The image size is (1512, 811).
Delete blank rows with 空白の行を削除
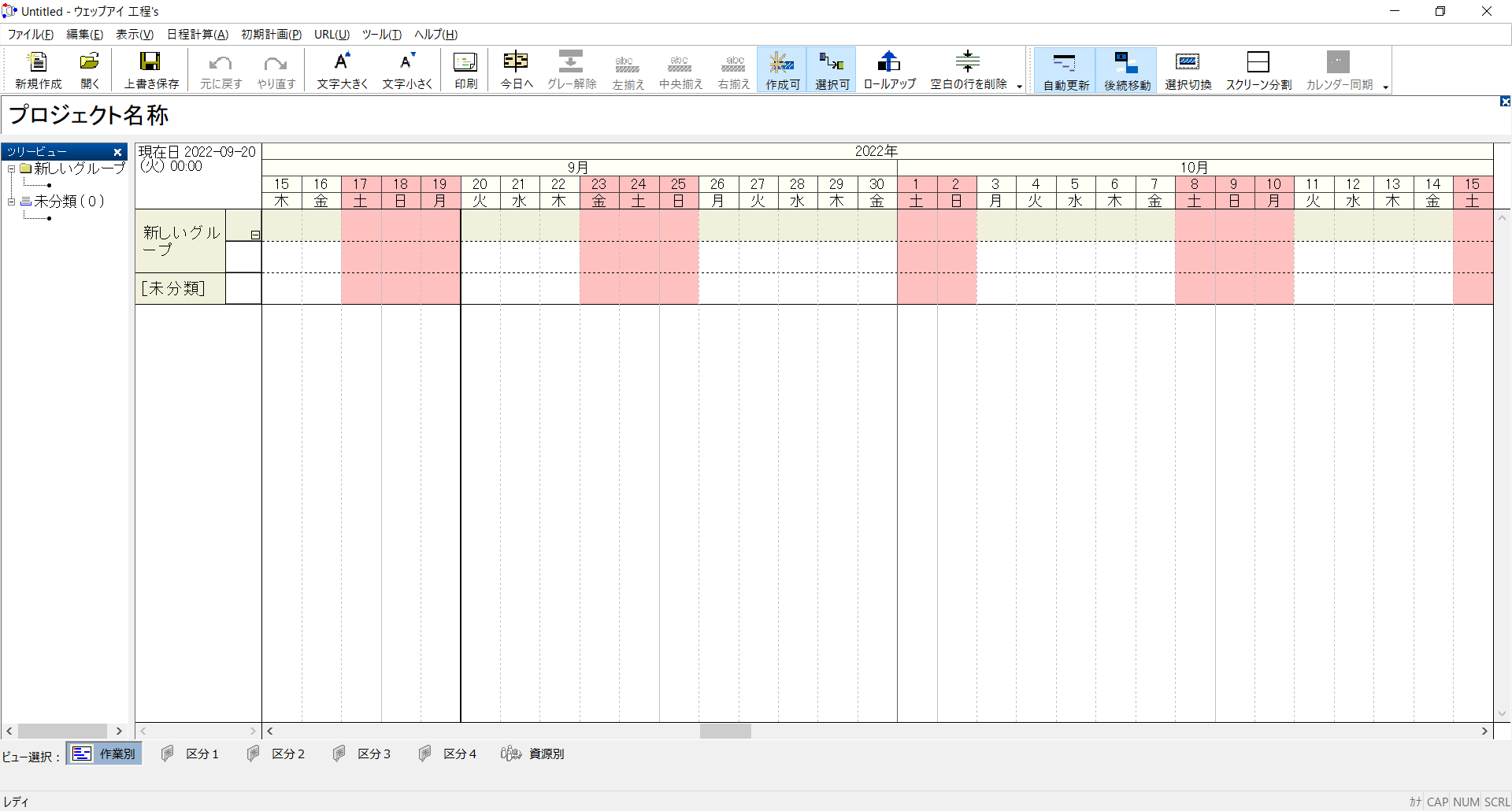[968, 70]
